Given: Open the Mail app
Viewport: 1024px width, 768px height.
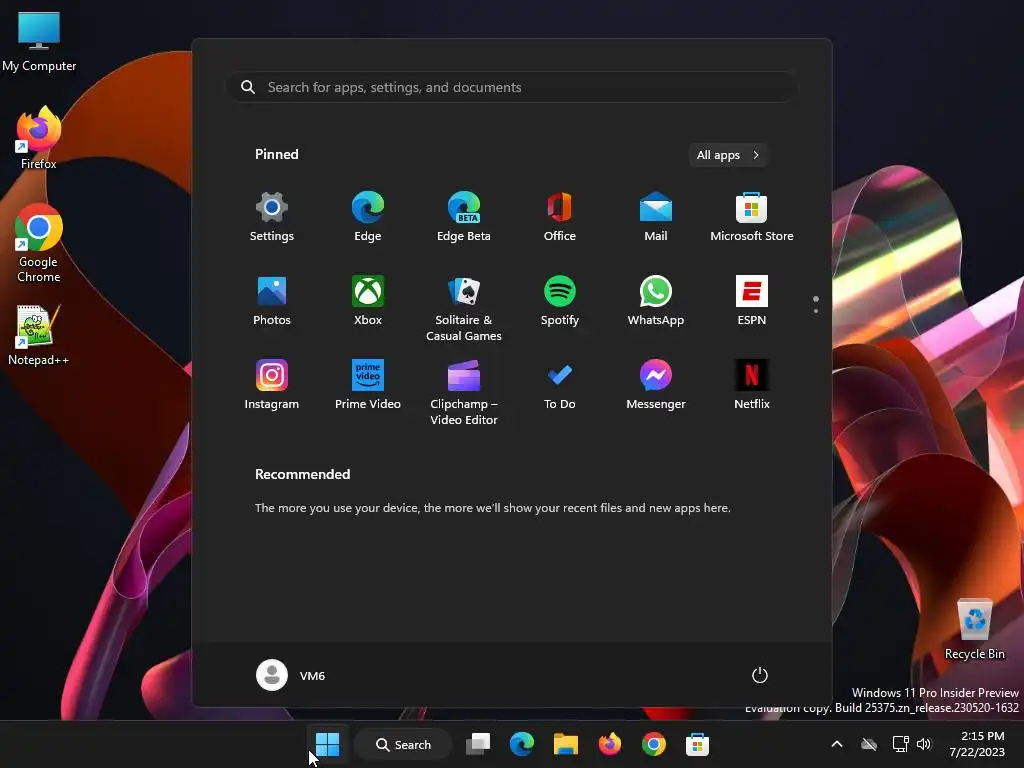Looking at the screenshot, I should pos(656,217).
